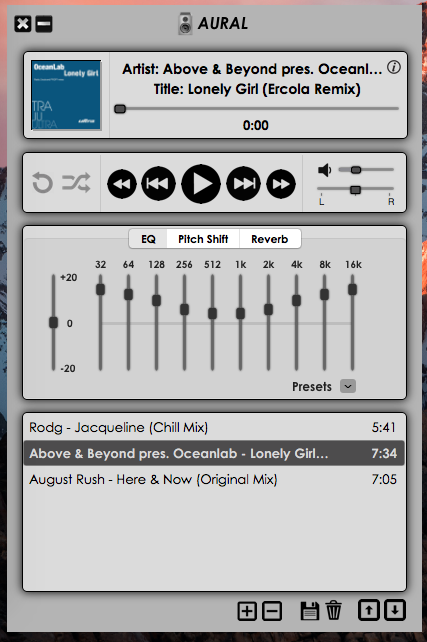Move selected track up in playlist
Viewport: 427px width, 642px height.
[x=369, y=610]
